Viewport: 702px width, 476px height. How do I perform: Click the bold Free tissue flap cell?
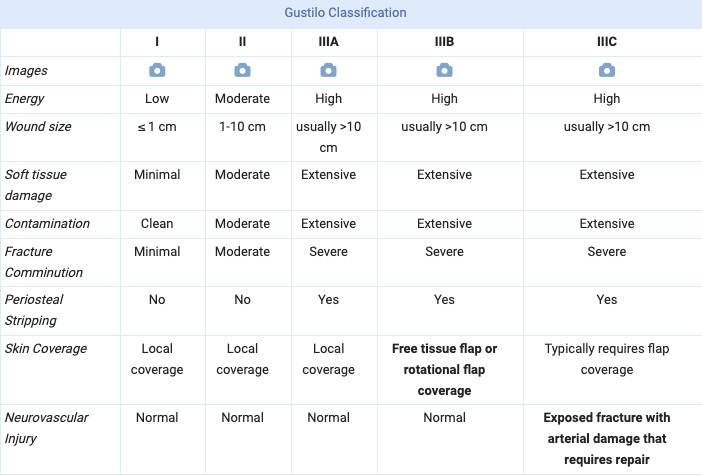[x=444, y=369]
